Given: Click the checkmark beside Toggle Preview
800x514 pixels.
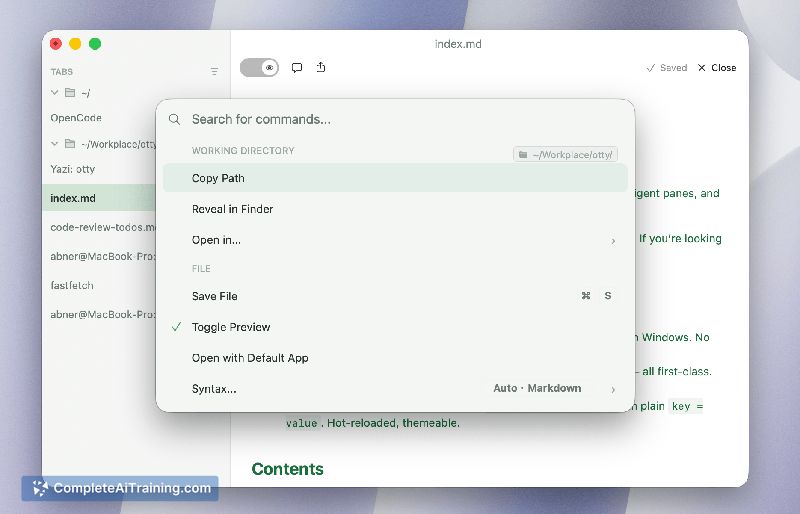Looking at the screenshot, I should 177,327.
